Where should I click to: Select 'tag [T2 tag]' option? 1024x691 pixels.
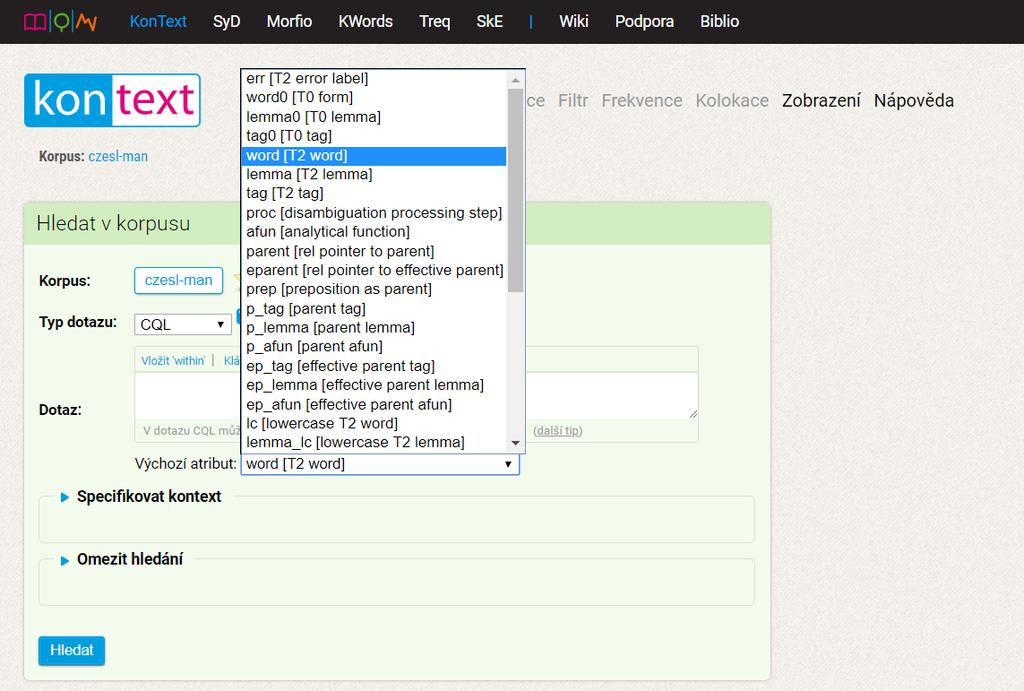pyautogui.click(x=374, y=193)
